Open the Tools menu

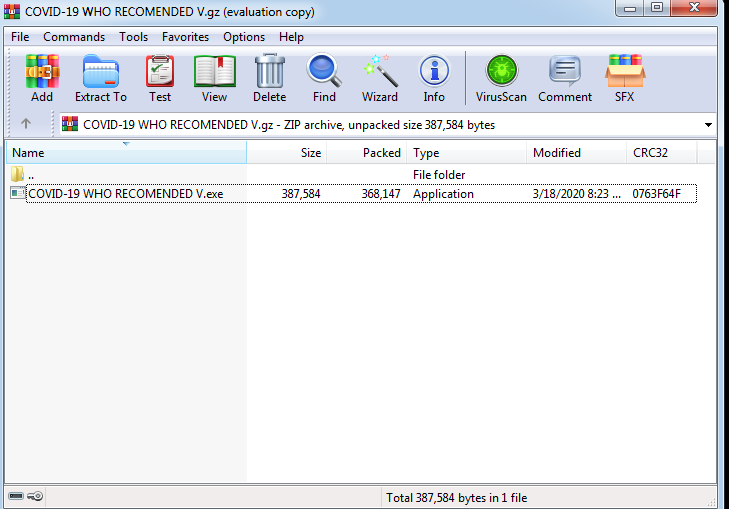(x=133, y=37)
